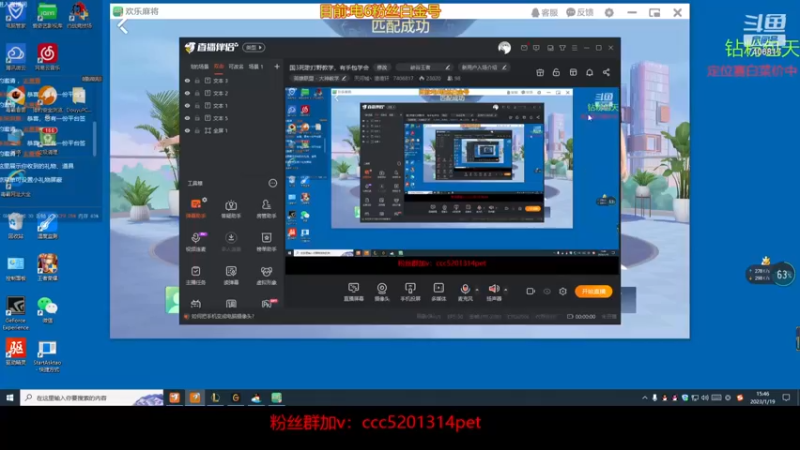The height and width of the screenshot is (450, 800).
Task: Open 反馈 in 欢乐麻将 title bar
Action: pos(580,12)
